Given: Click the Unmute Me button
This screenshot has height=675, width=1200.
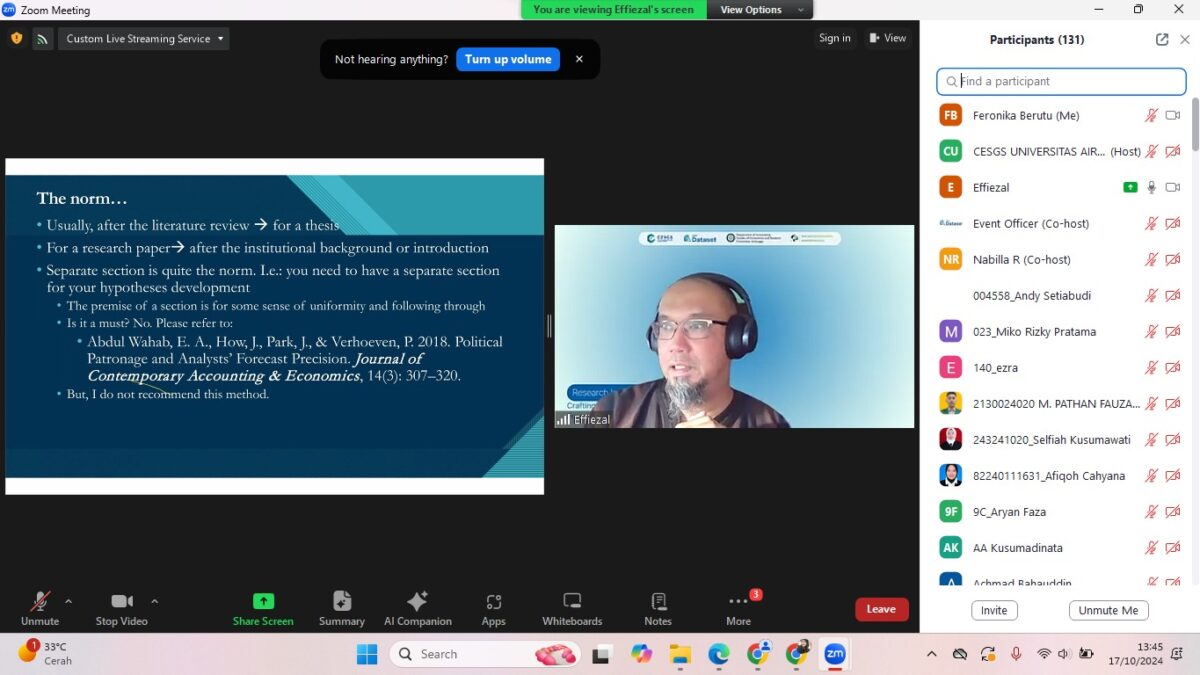Looking at the screenshot, I should coord(1108,610).
